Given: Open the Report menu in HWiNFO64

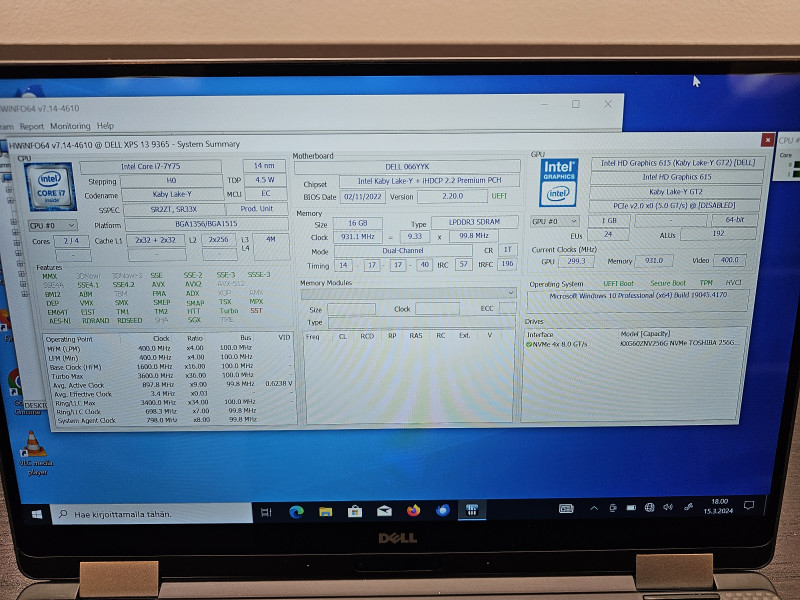Looking at the screenshot, I should click(32, 127).
